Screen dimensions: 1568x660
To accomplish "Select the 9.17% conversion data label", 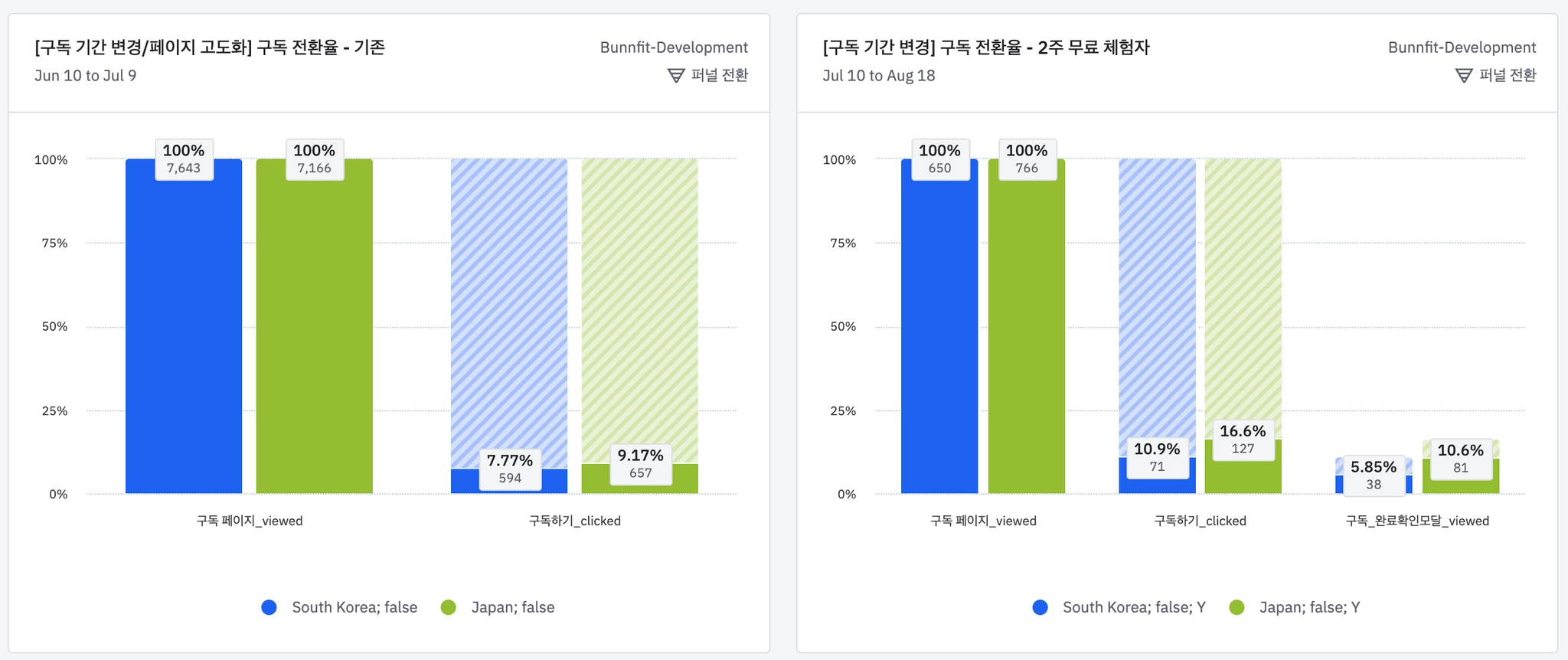I will click(x=641, y=464).
